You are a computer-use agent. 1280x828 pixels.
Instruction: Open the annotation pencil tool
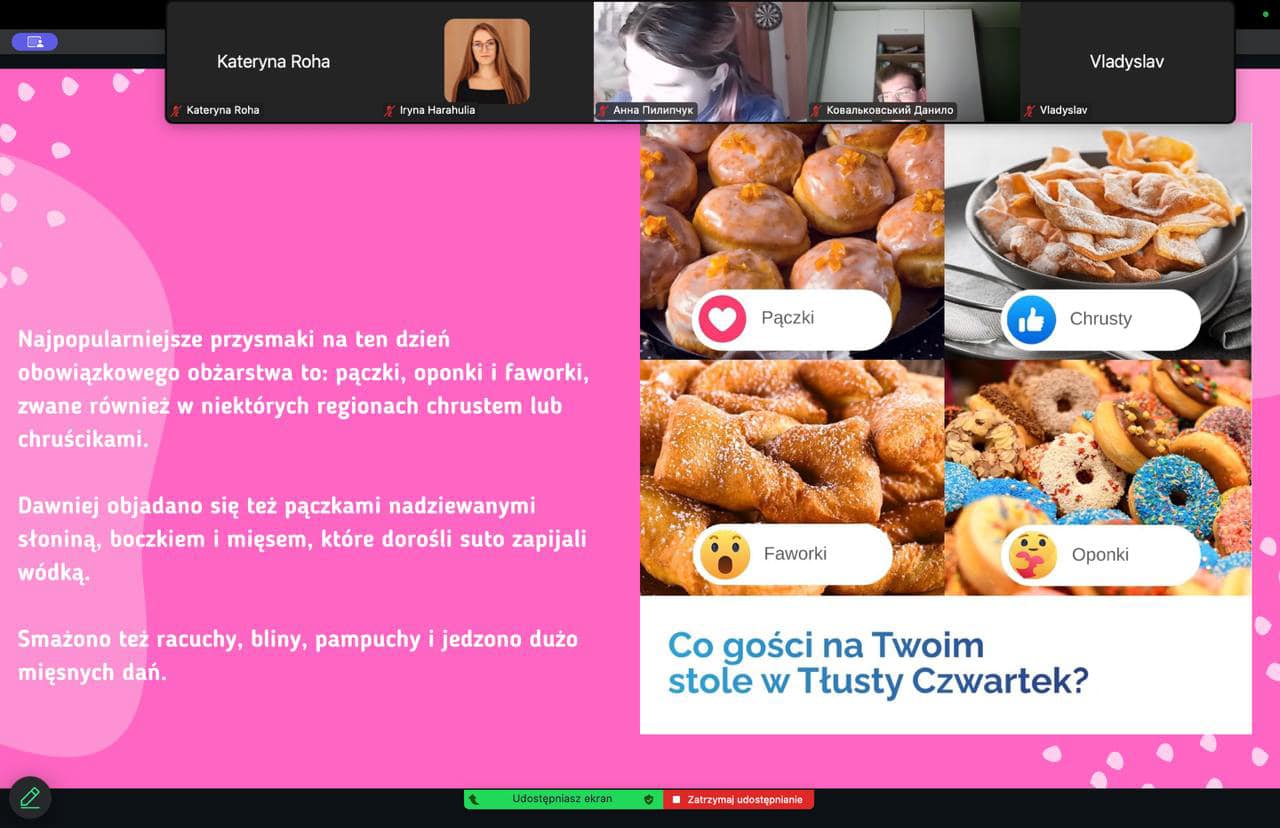click(x=30, y=797)
